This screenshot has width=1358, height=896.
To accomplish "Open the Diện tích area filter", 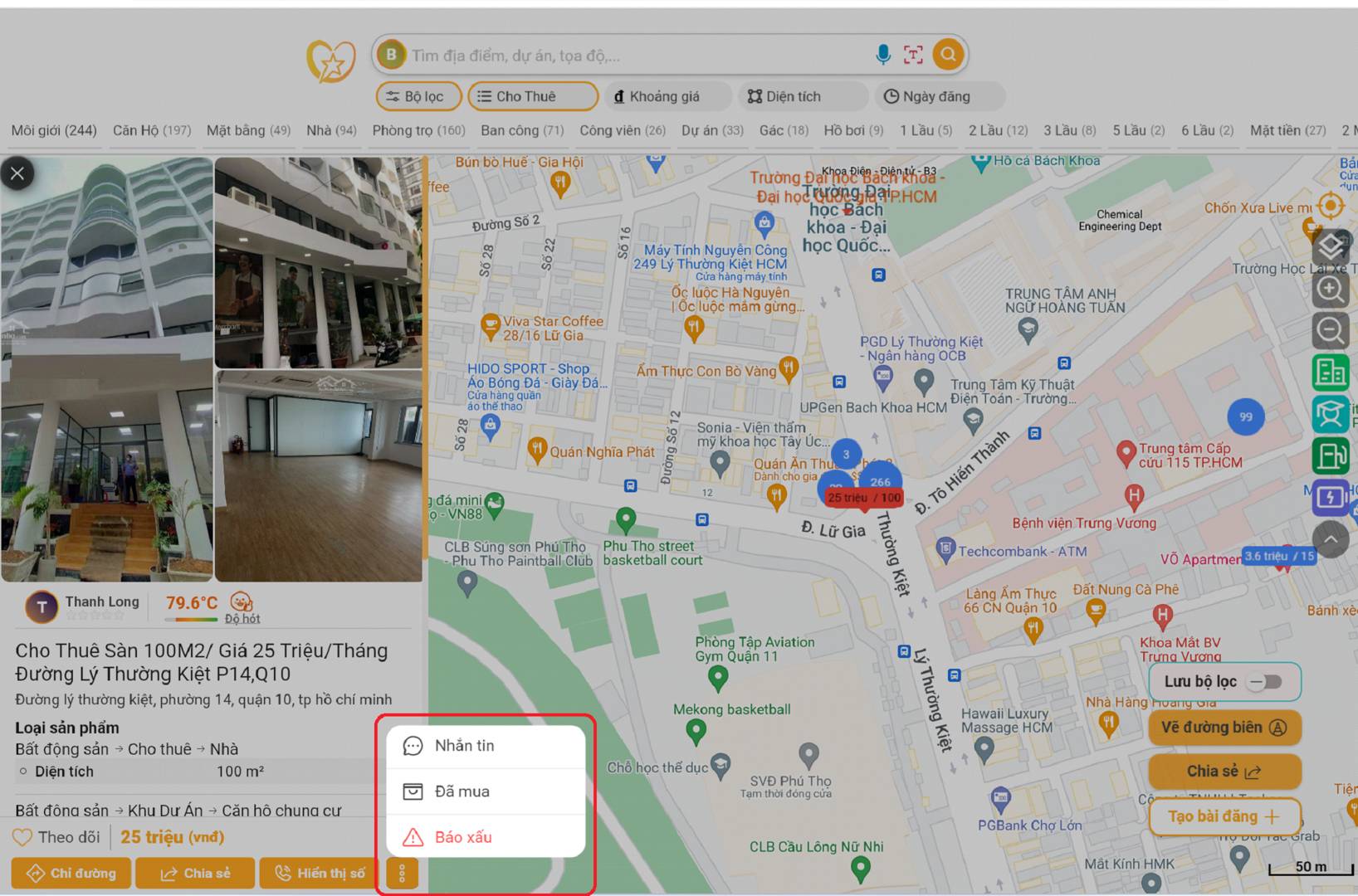I will (804, 96).
